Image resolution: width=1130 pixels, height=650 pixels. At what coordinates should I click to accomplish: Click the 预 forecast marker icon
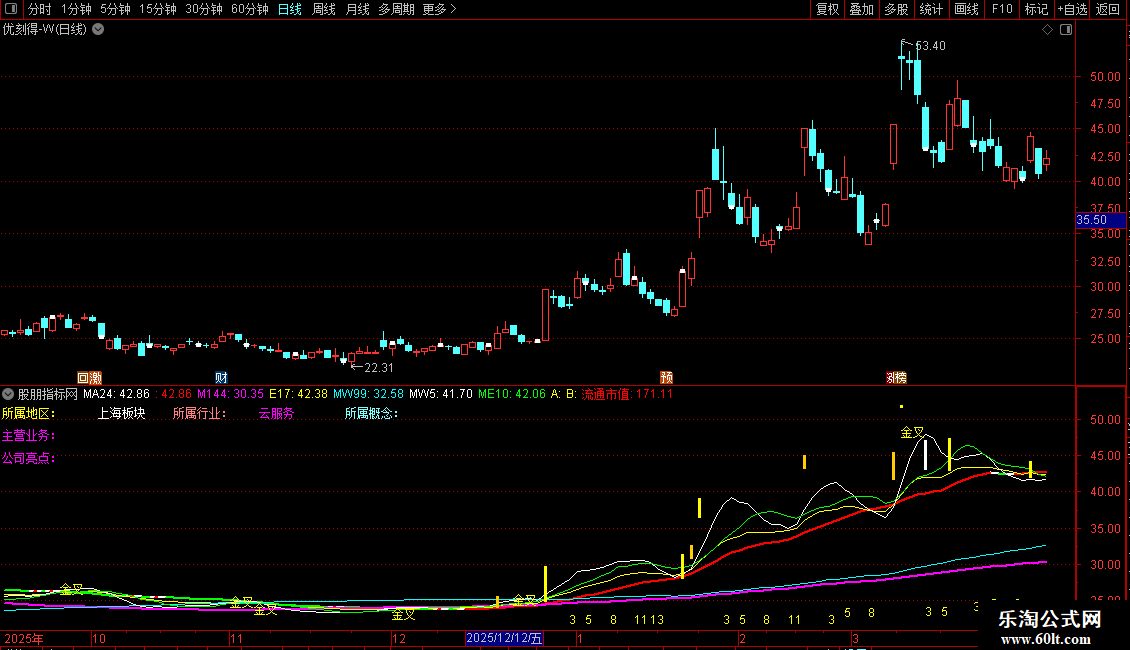pyautogui.click(x=667, y=378)
